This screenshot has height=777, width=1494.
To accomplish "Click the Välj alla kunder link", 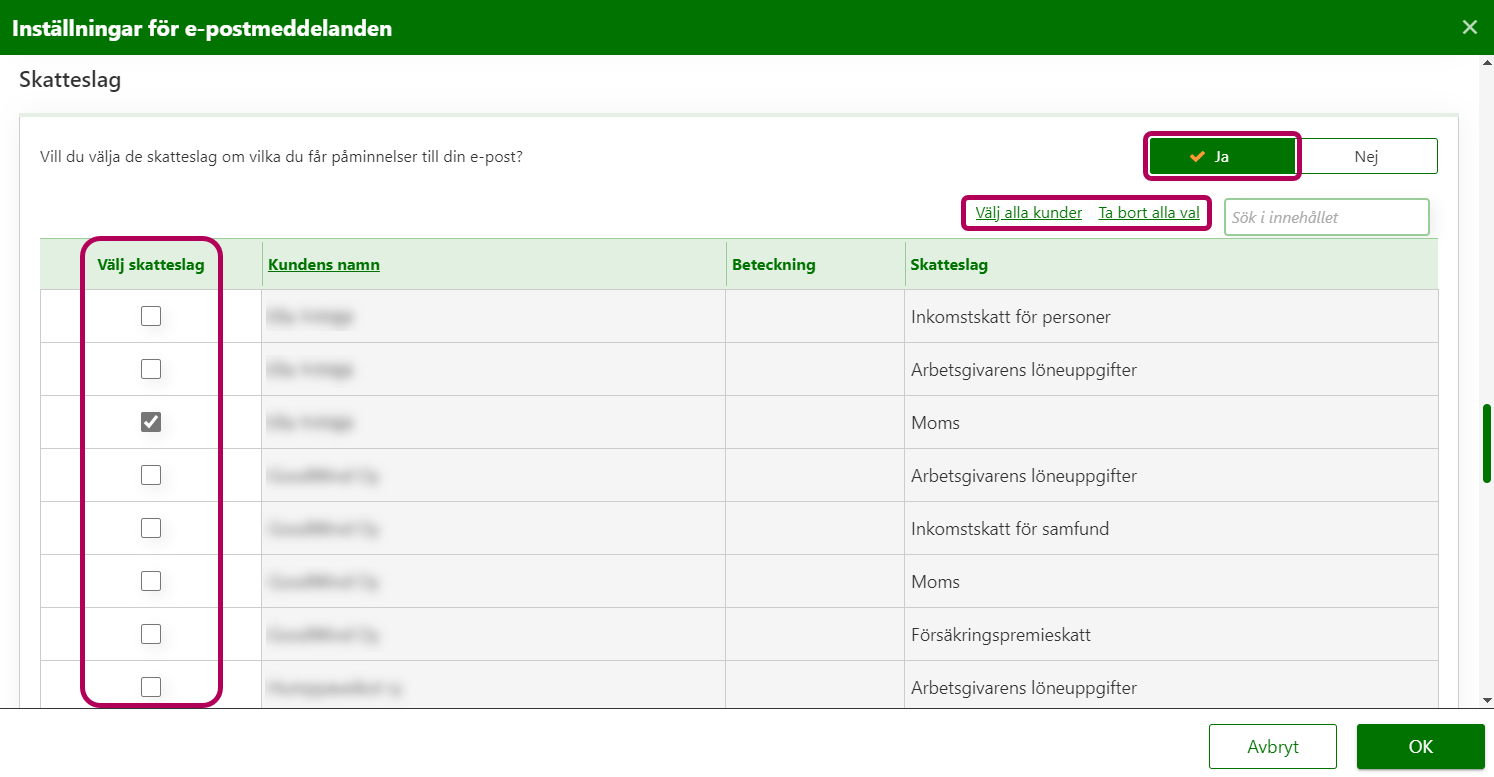I will click(1028, 213).
